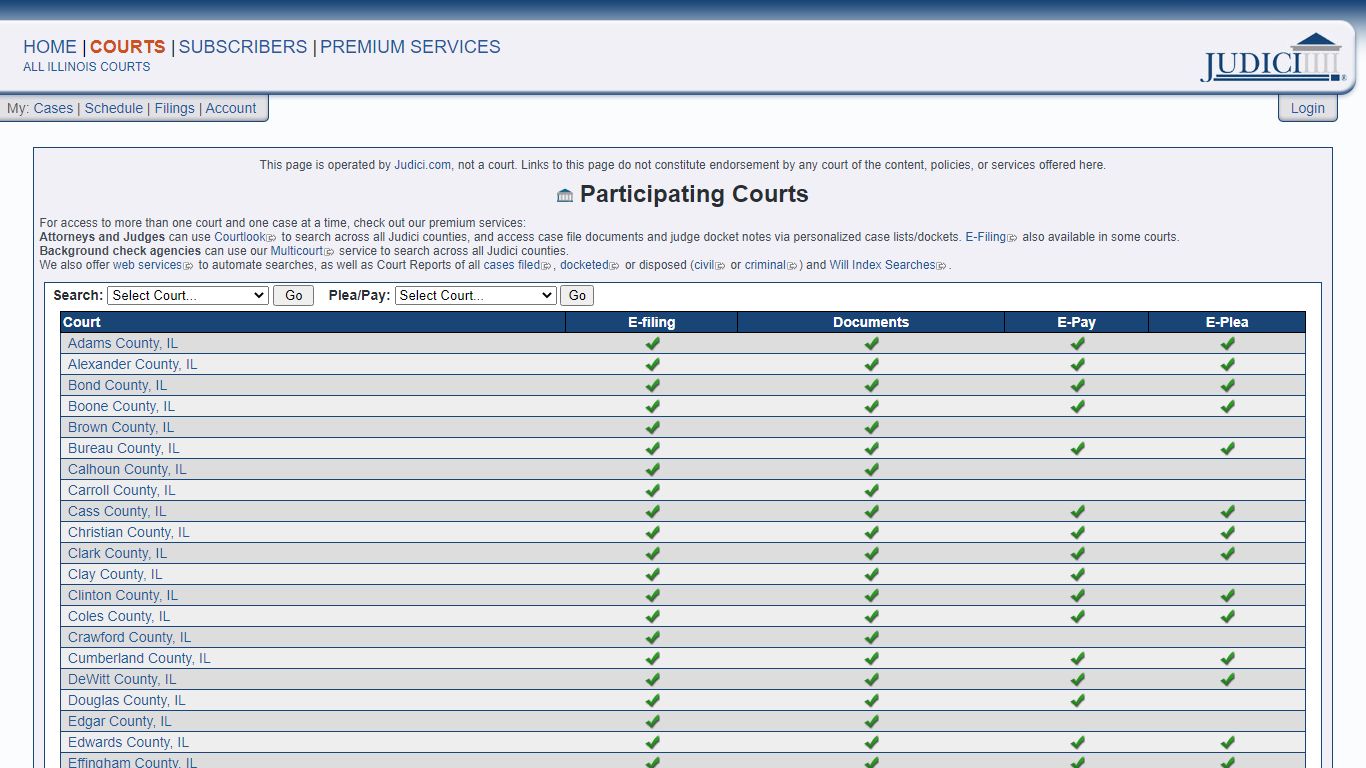Click the Login button

coord(1307,108)
